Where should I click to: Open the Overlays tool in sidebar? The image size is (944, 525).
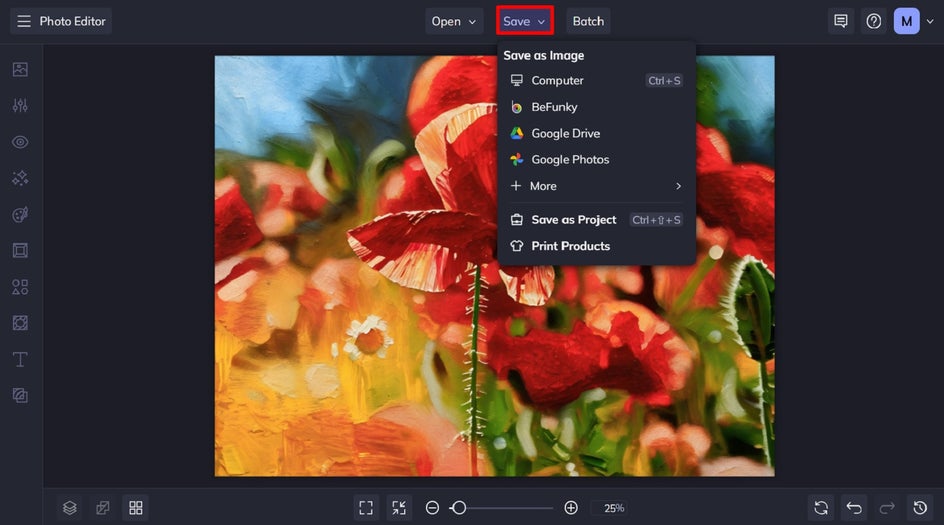(x=20, y=323)
